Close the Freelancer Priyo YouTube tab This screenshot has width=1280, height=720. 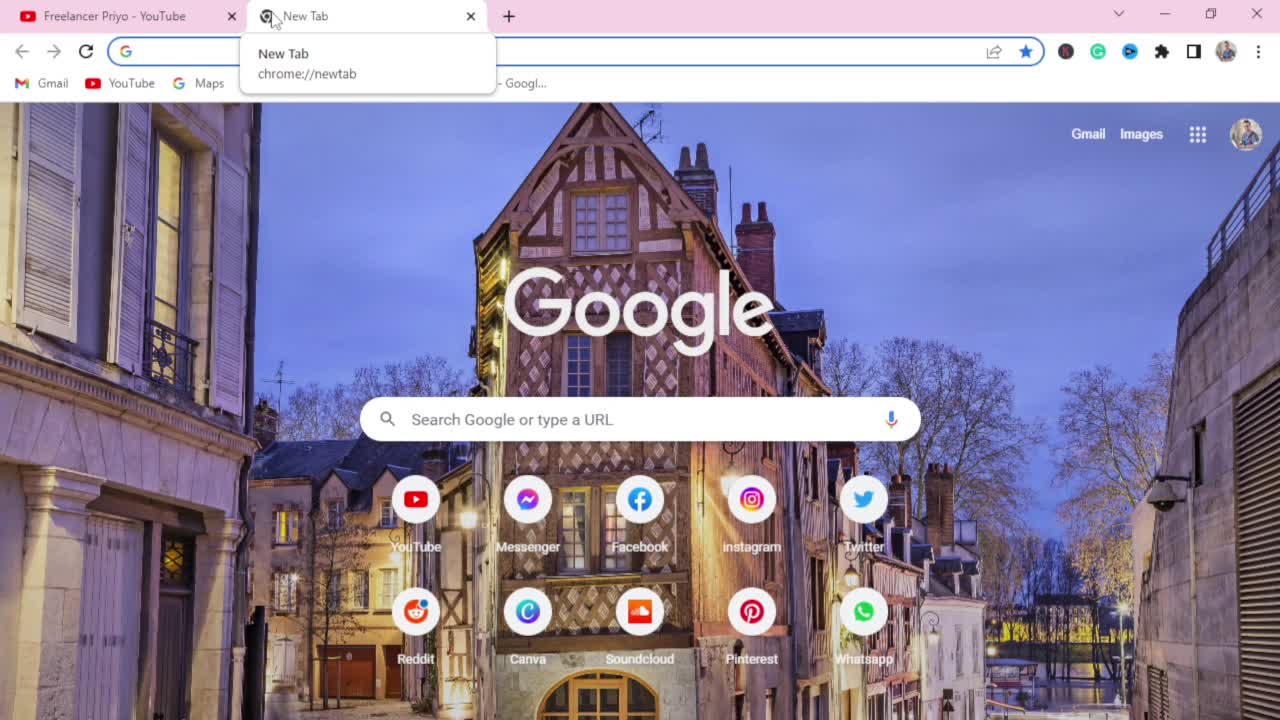232,16
